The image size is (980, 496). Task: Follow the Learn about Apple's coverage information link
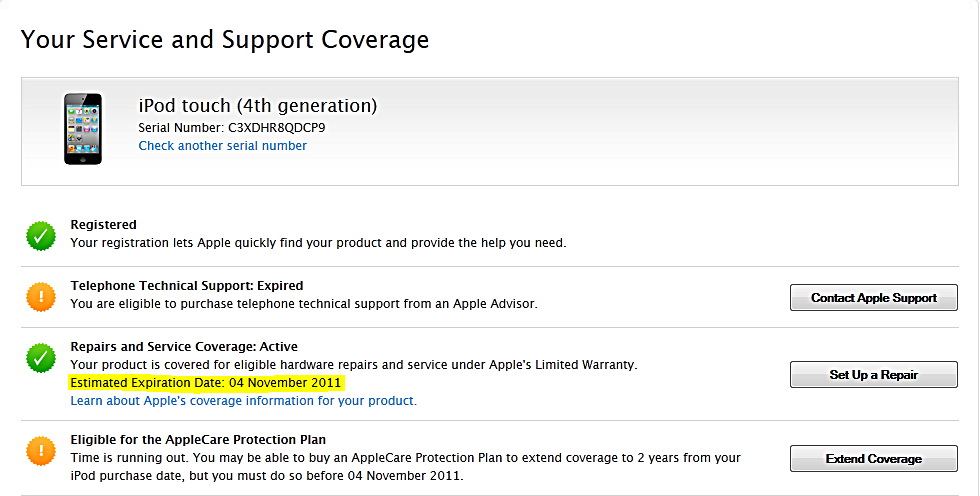pyautogui.click(x=243, y=401)
